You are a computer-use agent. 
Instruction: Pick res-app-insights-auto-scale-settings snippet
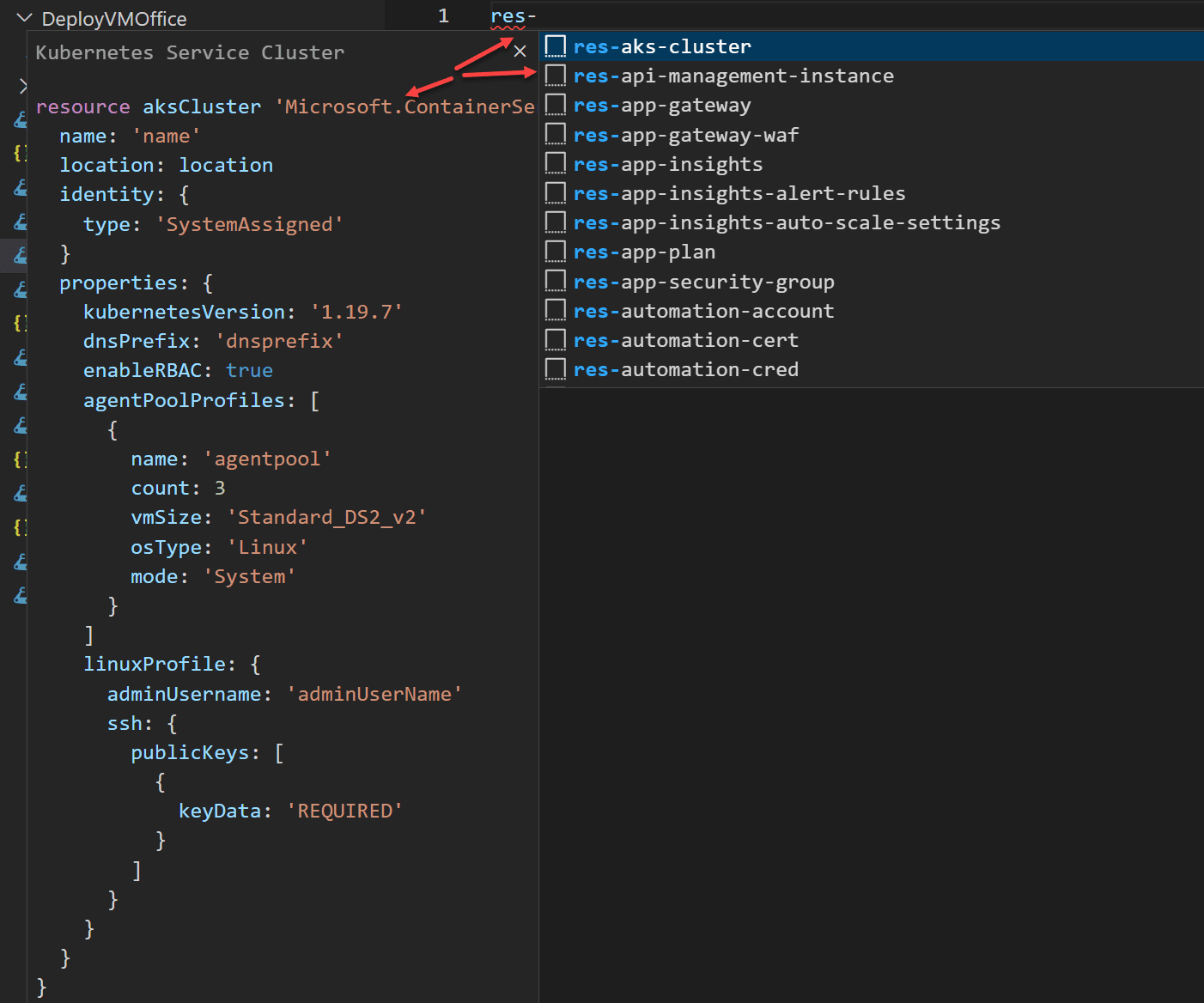coord(871,222)
